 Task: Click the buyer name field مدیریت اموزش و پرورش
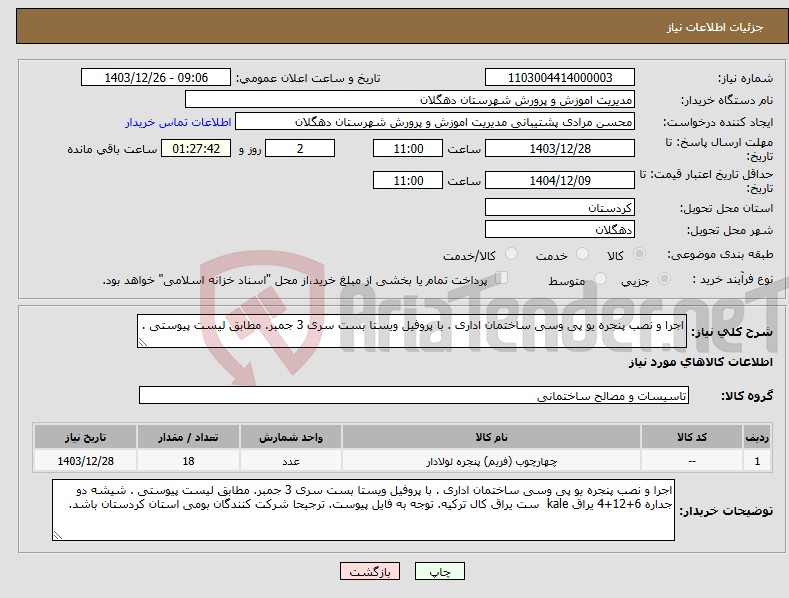410,100
